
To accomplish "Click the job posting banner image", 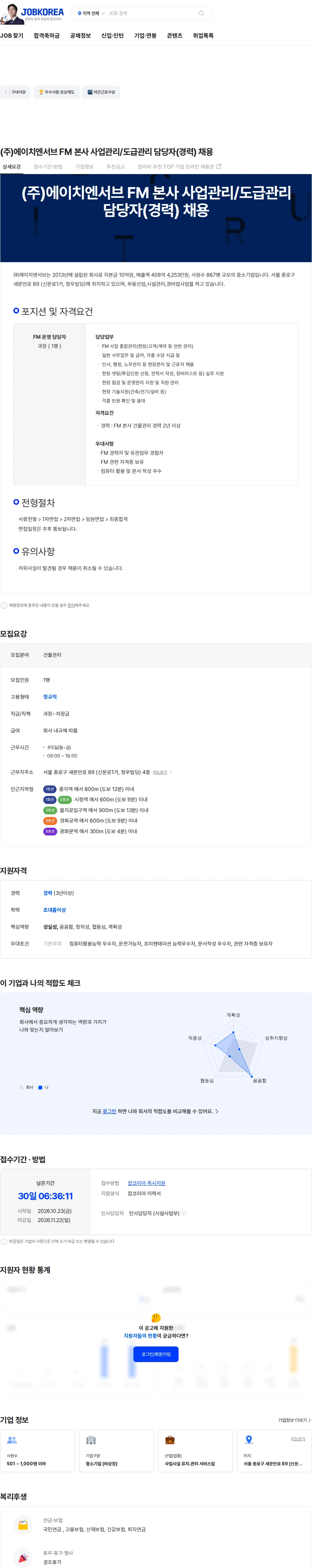I will [156, 219].
